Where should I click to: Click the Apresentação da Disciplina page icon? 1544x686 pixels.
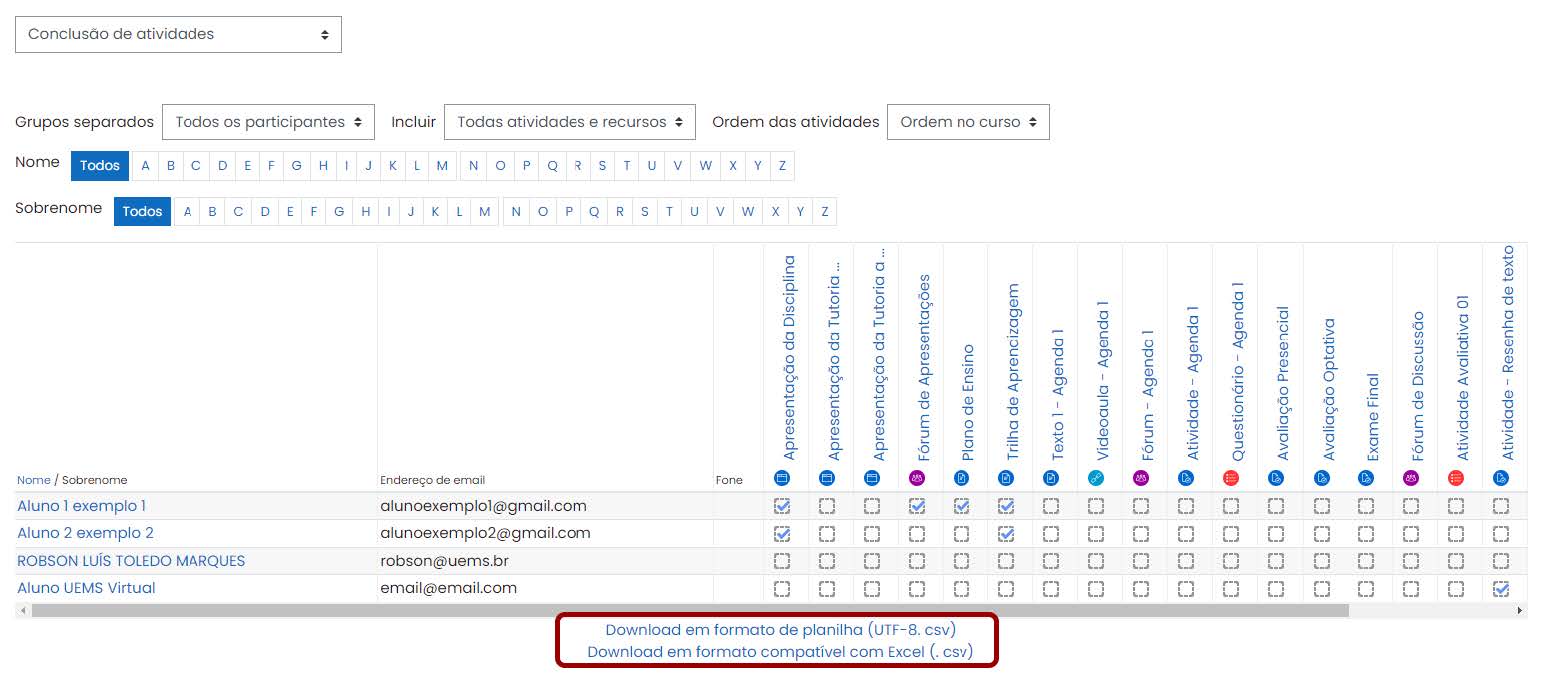tap(783, 478)
